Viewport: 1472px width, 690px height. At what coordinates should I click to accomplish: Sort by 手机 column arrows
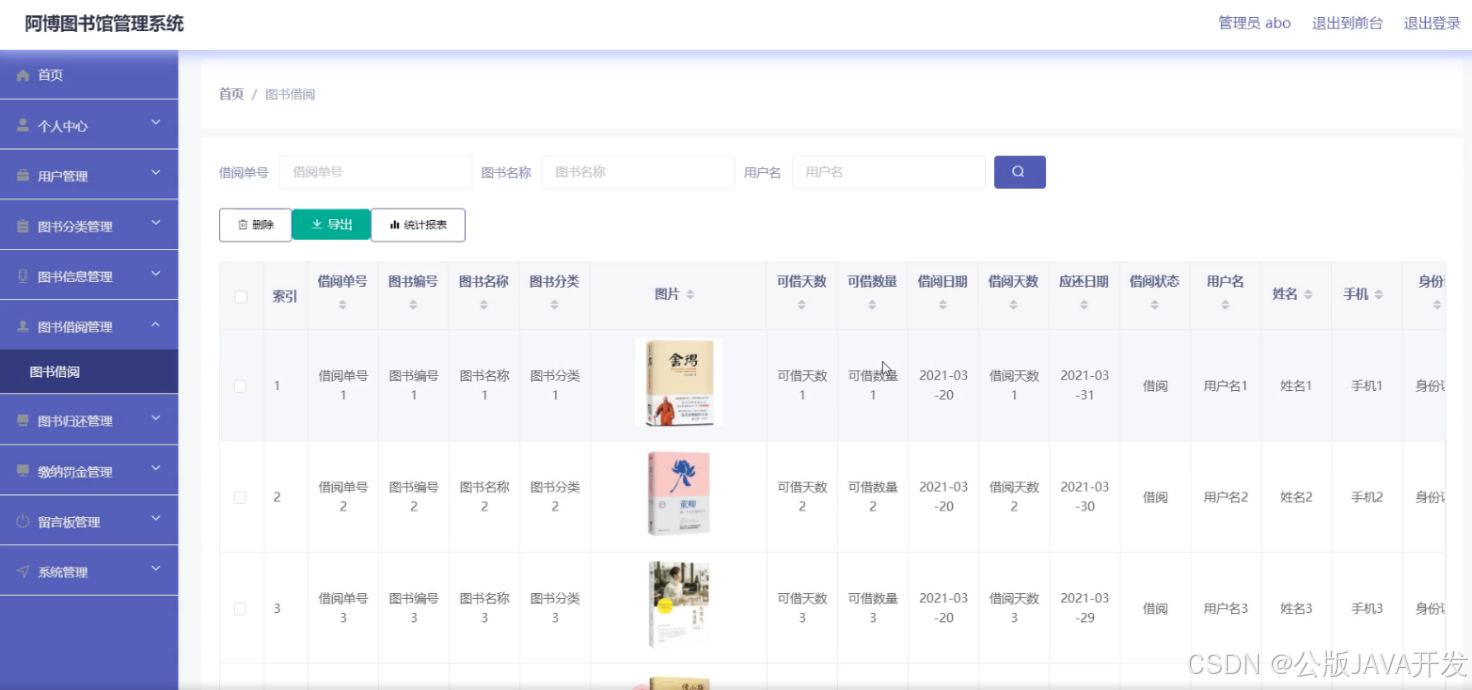(1379, 295)
